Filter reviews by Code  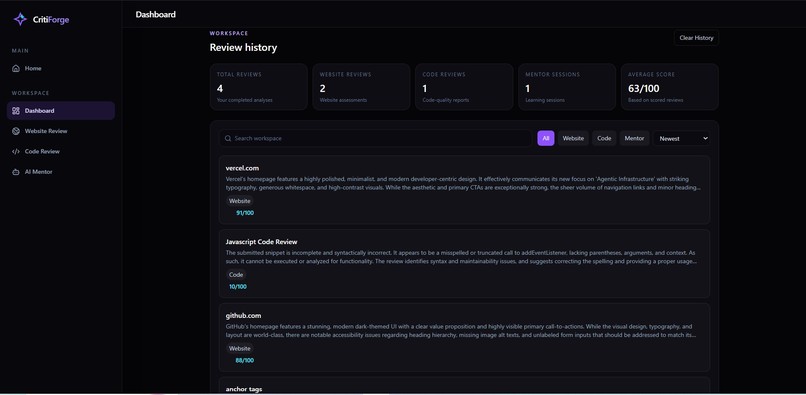point(604,138)
